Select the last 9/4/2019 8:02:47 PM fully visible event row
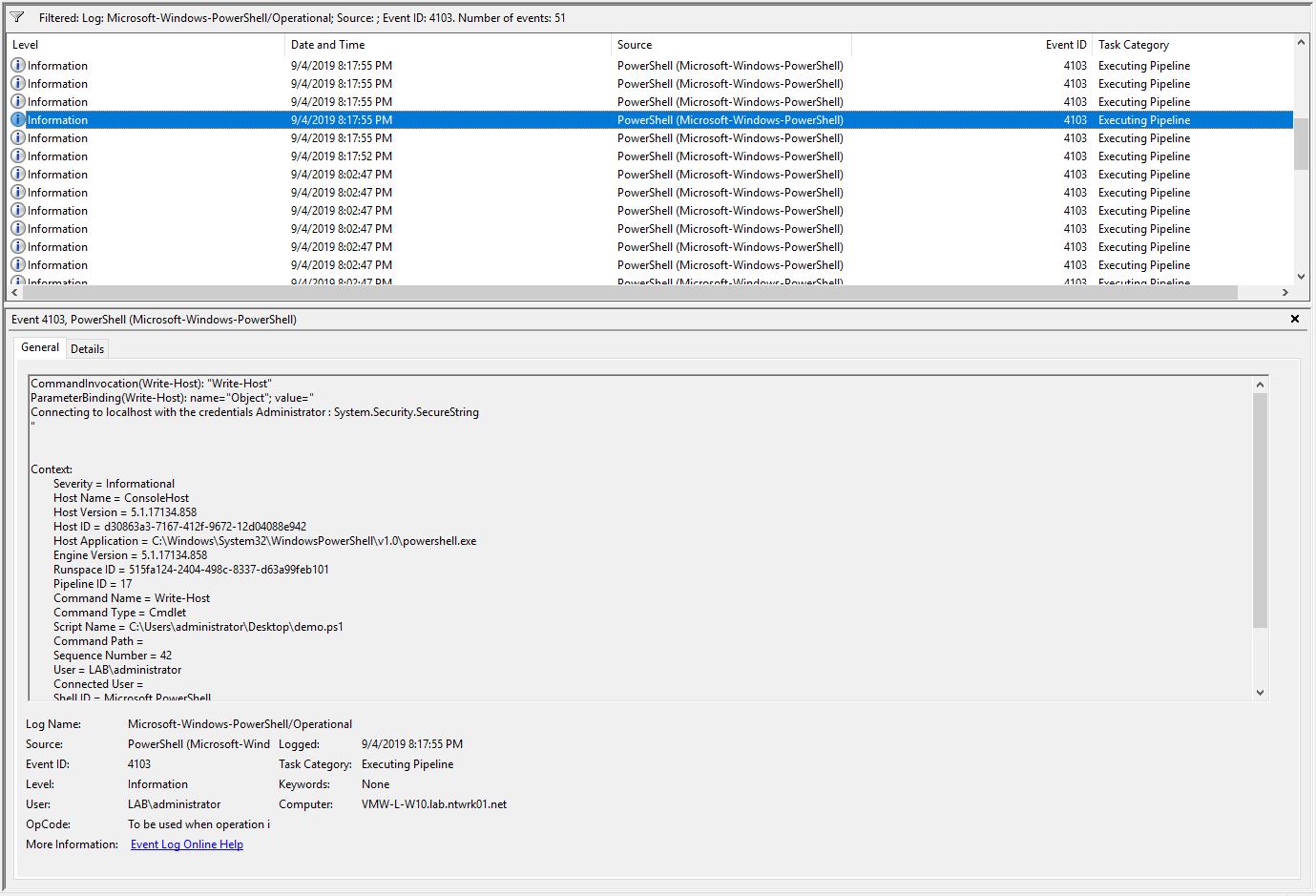 coord(650,265)
